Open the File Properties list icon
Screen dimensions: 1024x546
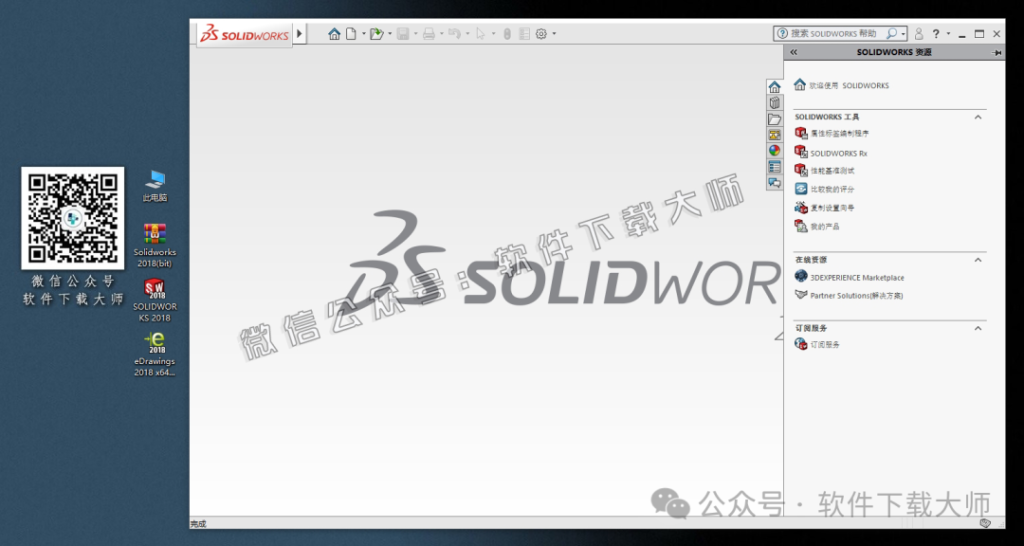pos(524,34)
